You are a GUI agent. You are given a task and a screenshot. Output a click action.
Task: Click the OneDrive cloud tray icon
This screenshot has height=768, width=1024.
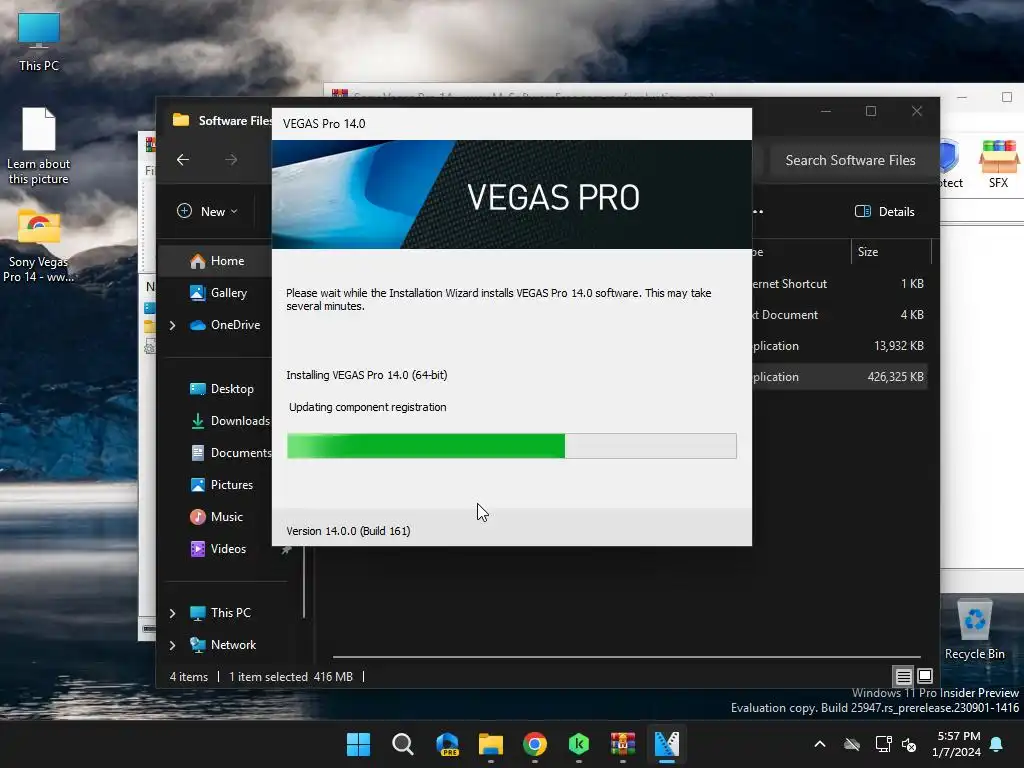point(852,744)
